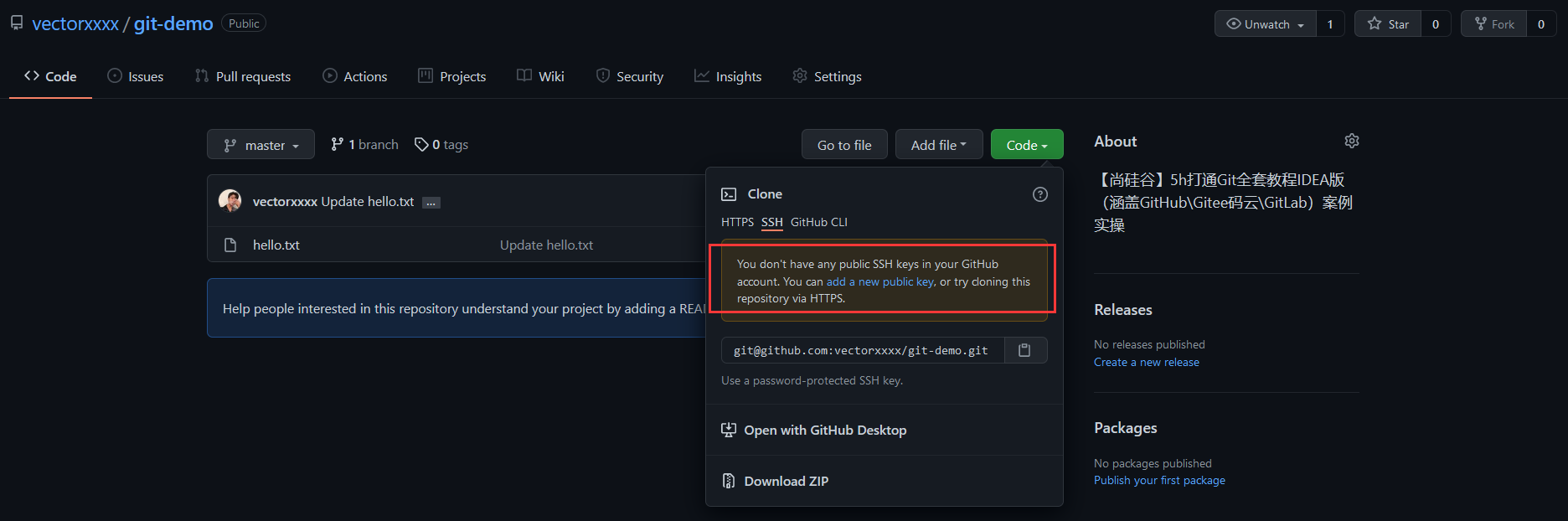Screen dimensions: 1568x521
Task: Open the master branch dropdown
Action: coord(260,144)
